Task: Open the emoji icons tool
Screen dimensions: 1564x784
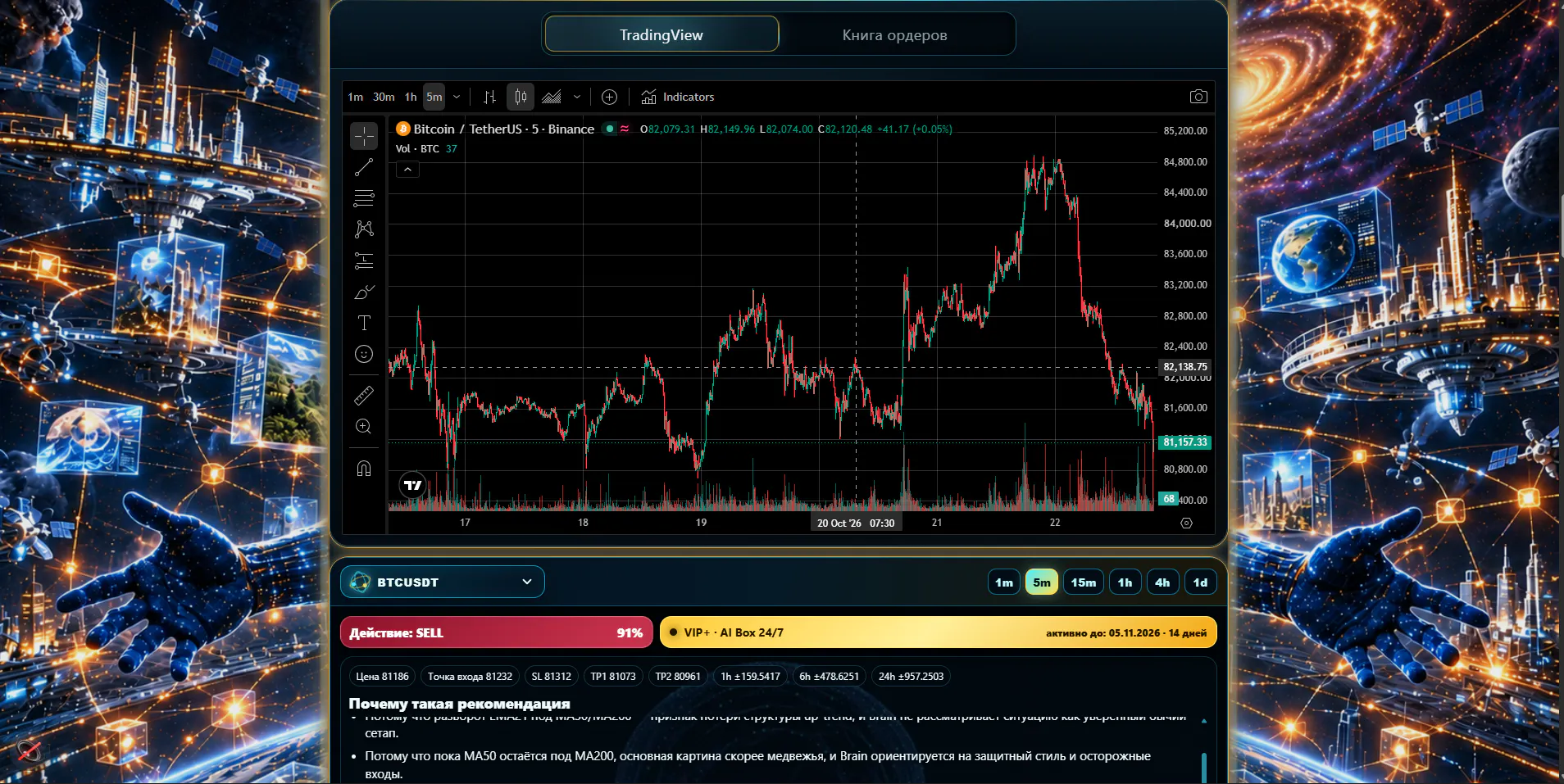Action: click(364, 354)
